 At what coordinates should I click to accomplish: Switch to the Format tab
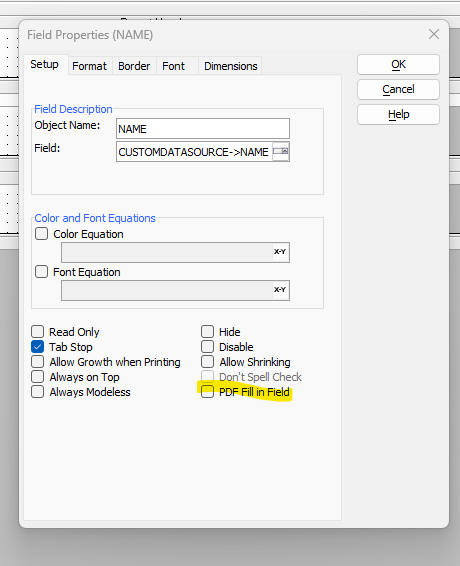coord(90,66)
